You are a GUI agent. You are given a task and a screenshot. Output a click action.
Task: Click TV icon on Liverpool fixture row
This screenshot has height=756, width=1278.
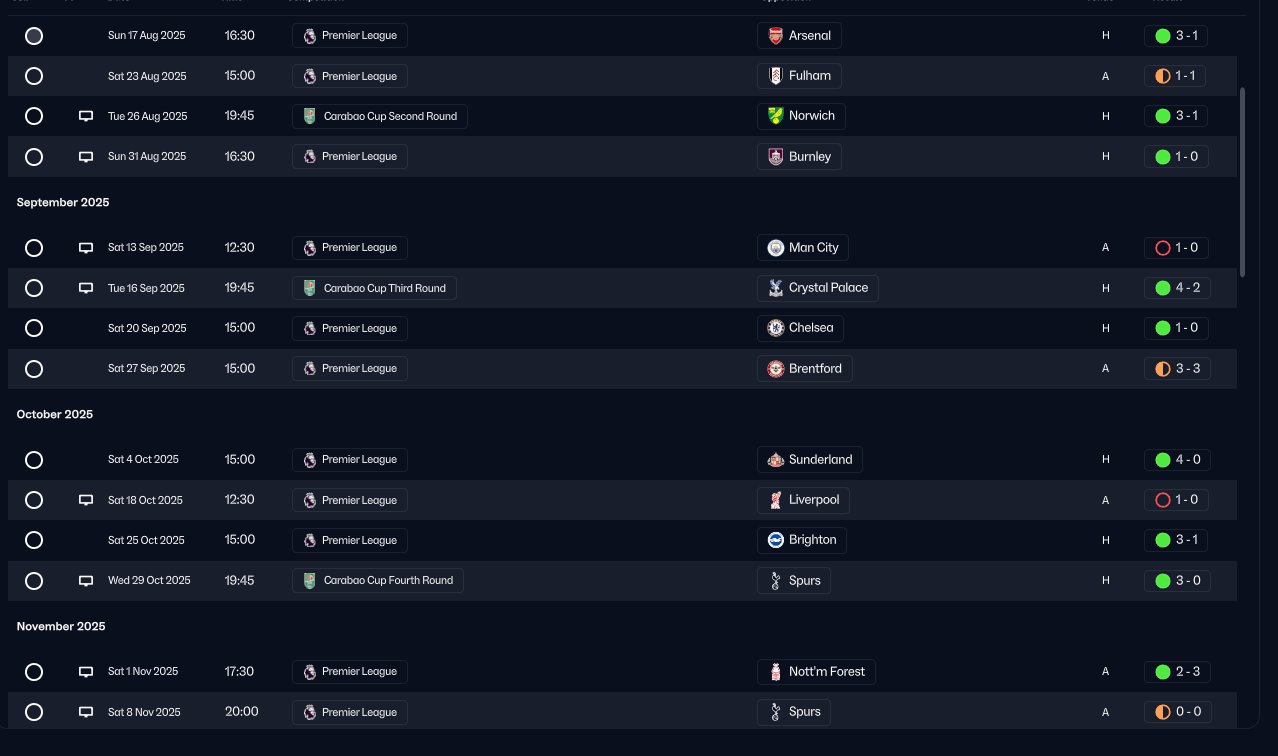click(86, 500)
